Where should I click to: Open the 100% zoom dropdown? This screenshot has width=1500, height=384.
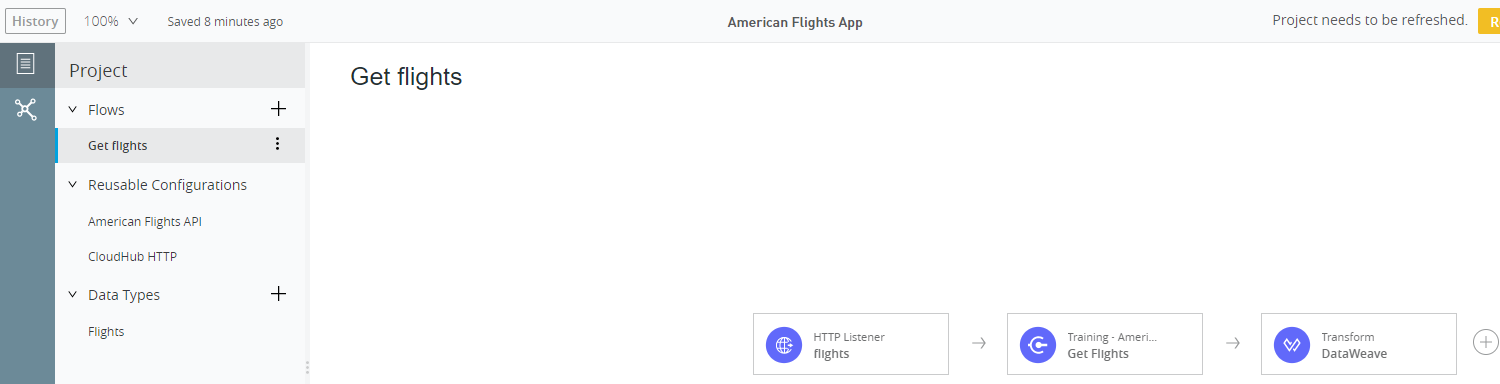point(111,21)
